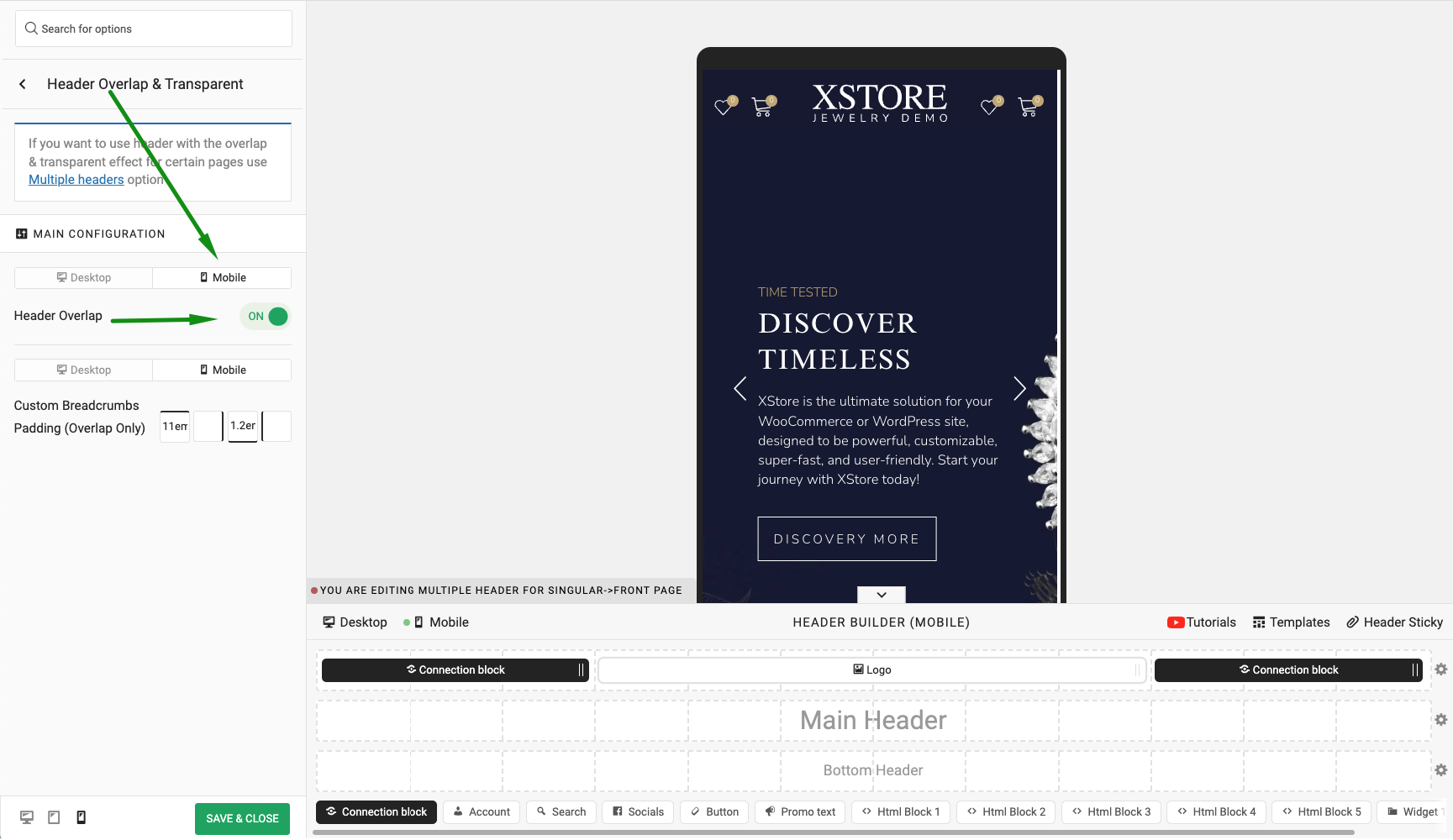Viewport: 1453px width, 840px height.
Task: Expand the Main Configuration section
Action: (153, 234)
